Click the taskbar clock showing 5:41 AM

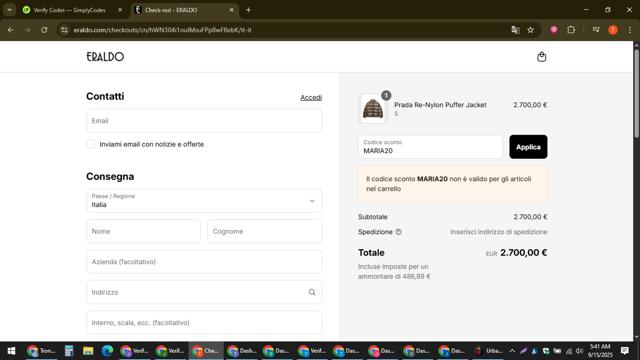coord(600,351)
